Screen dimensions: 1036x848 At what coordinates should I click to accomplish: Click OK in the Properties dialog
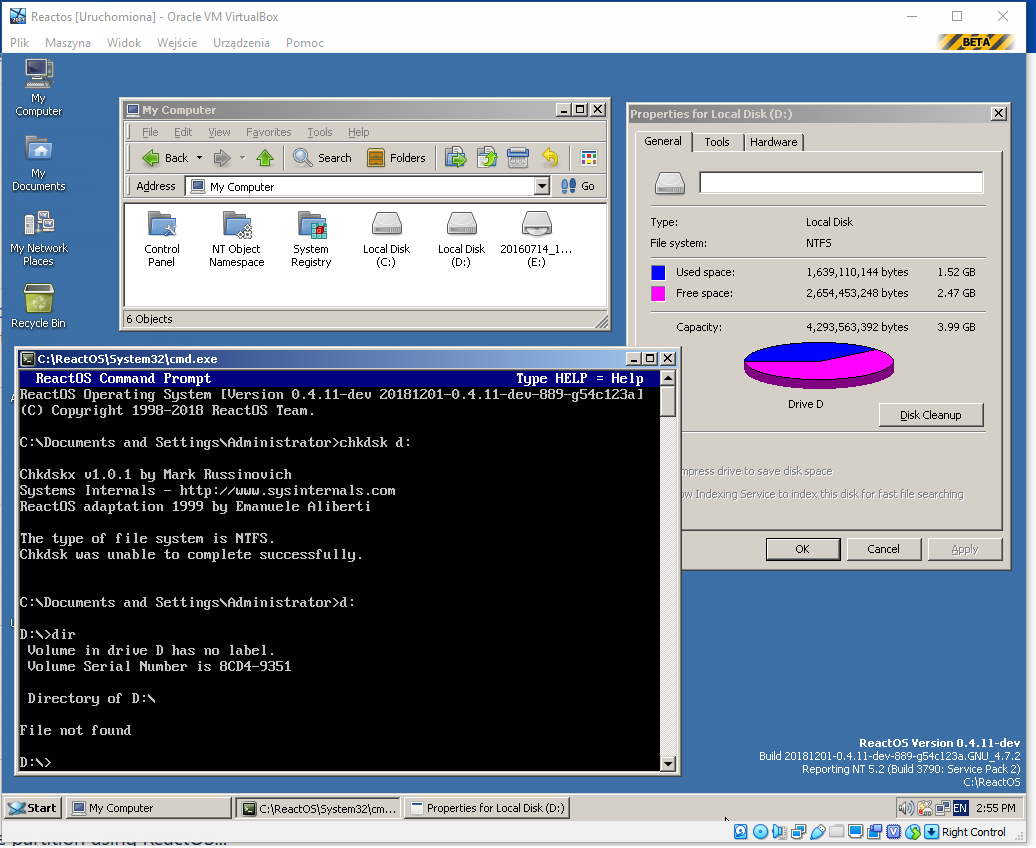point(803,549)
